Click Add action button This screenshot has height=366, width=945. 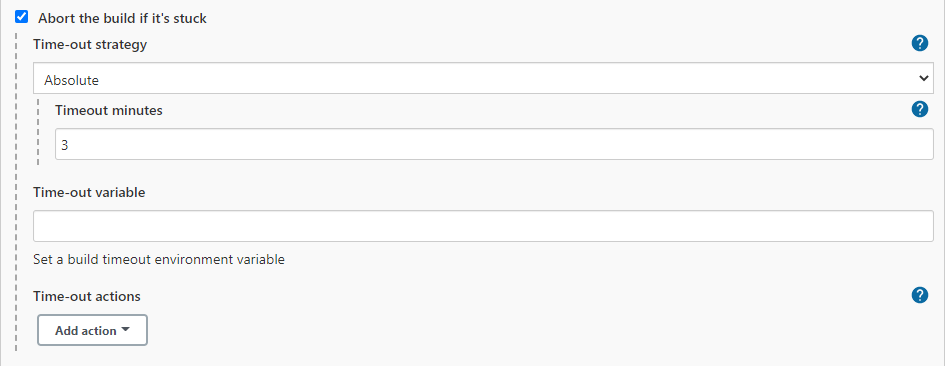click(92, 330)
